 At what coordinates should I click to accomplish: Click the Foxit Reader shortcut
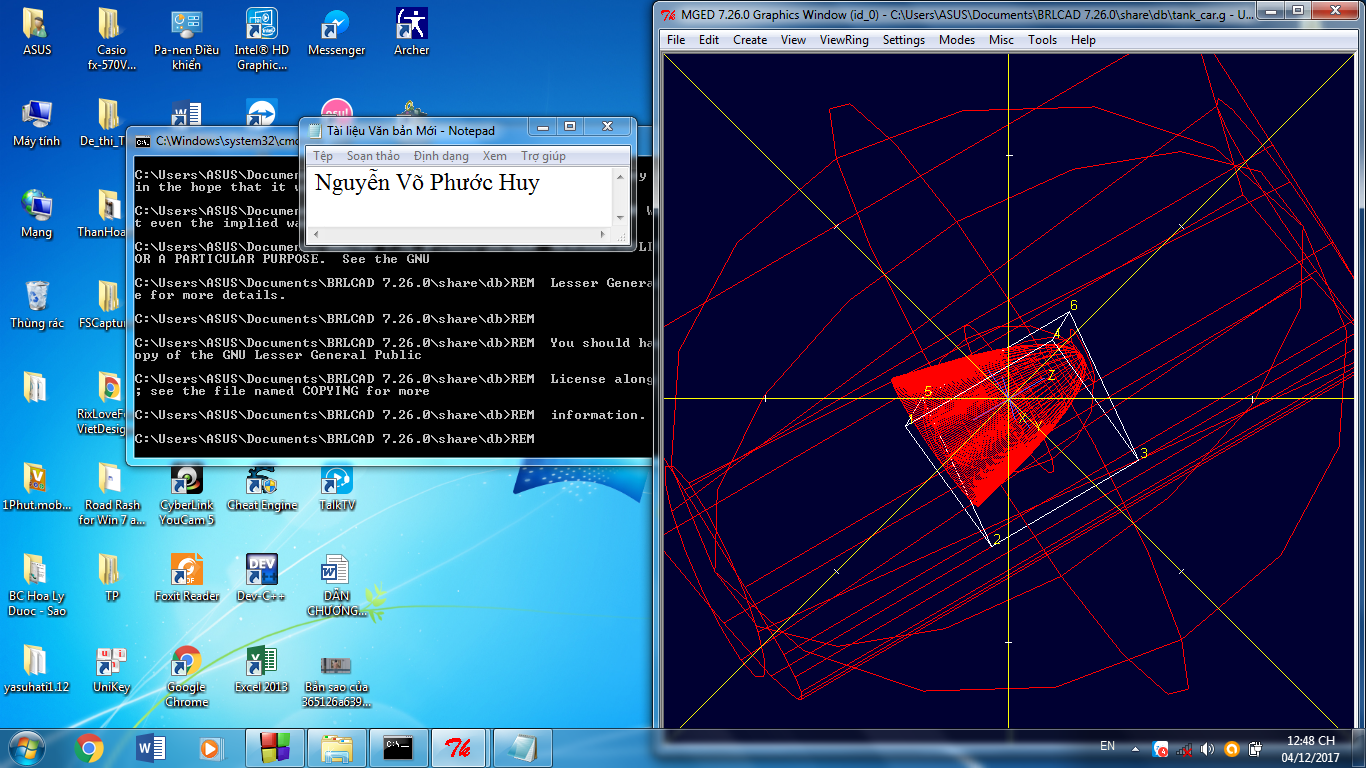(x=186, y=578)
